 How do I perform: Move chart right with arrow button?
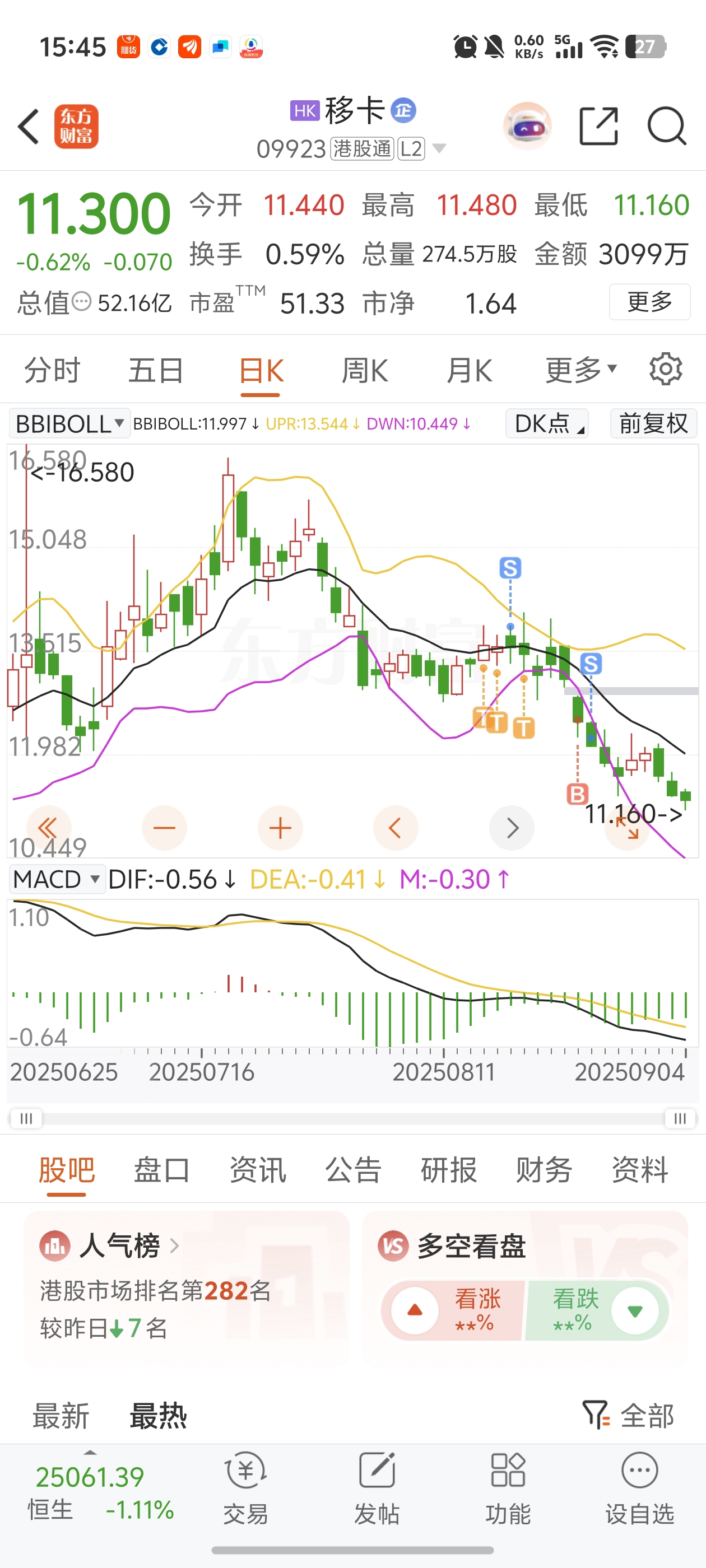click(512, 828)
